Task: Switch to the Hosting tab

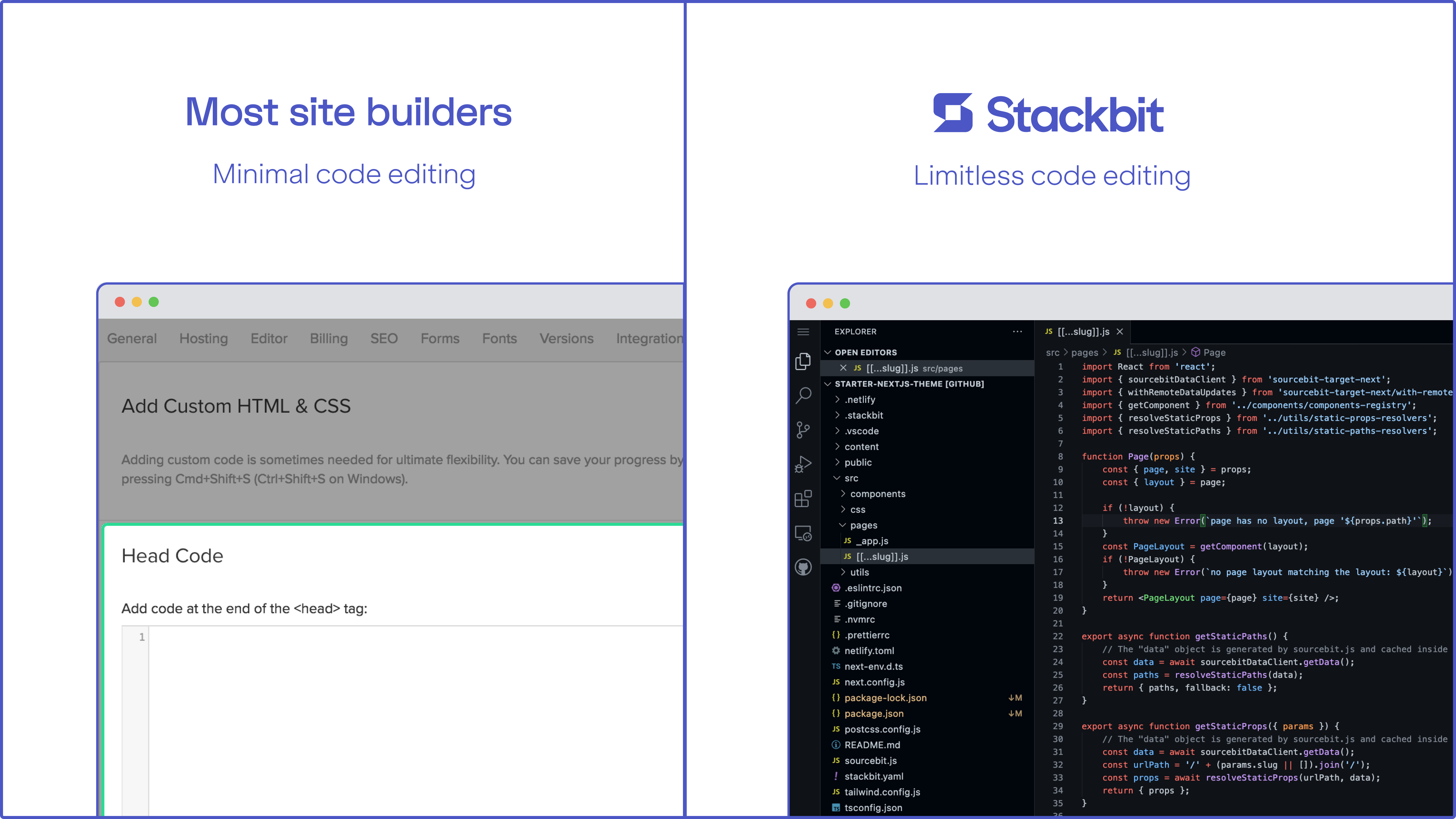Action: (x=203, y=339)
